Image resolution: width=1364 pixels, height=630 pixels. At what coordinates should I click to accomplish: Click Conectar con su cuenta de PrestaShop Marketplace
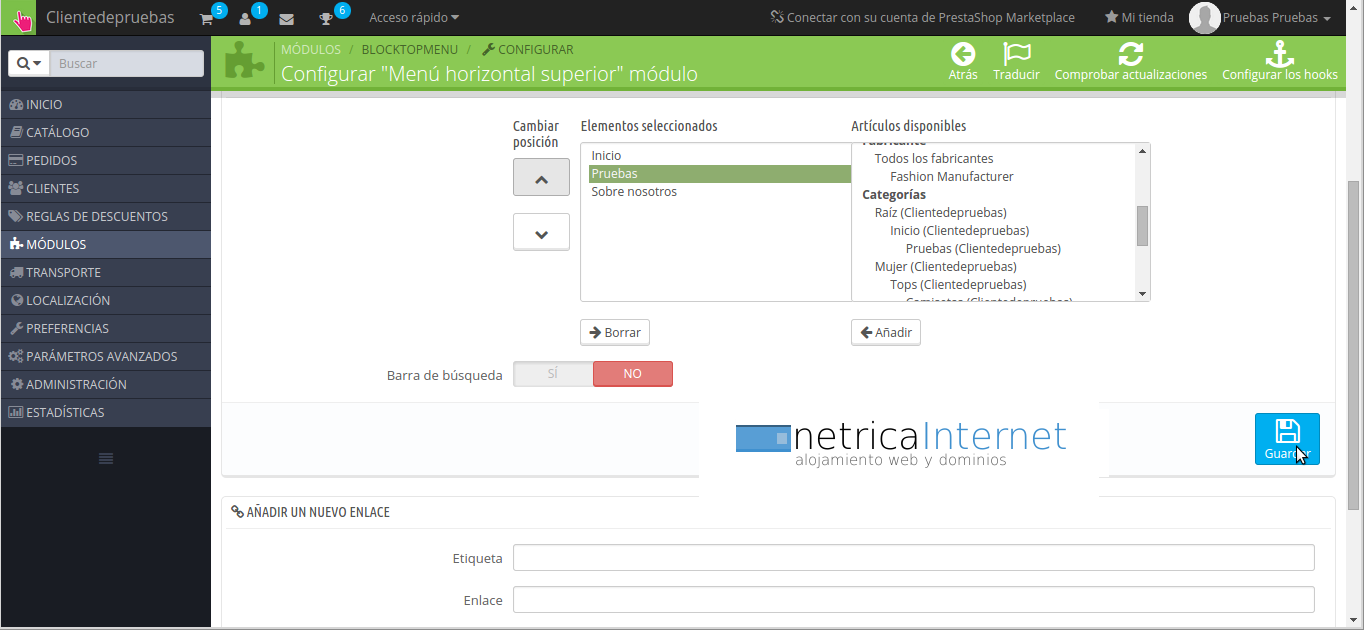[922, 18]
